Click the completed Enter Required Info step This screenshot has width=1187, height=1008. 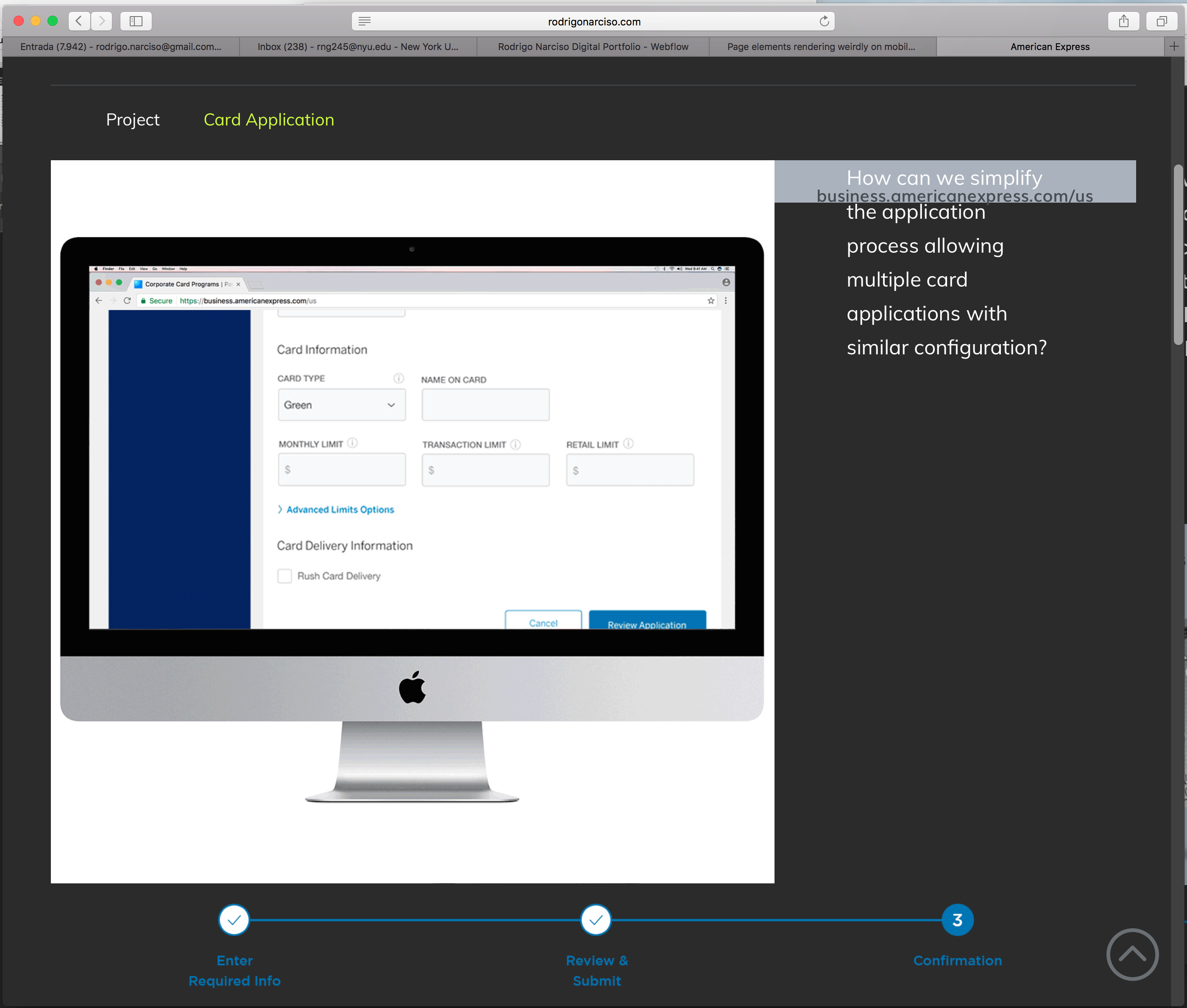click(234, 919)
